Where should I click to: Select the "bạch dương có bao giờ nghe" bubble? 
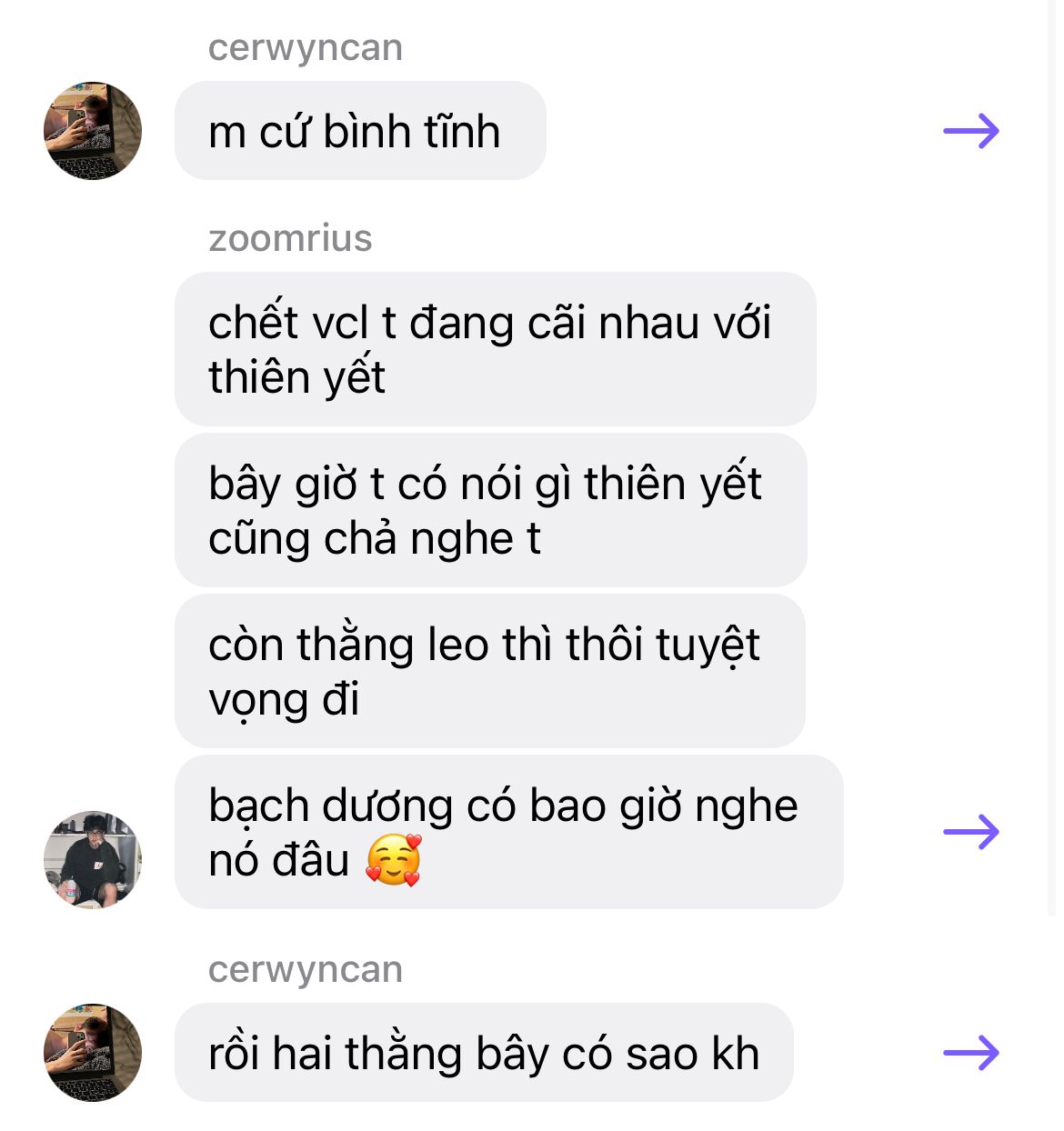tap(509, 832)
